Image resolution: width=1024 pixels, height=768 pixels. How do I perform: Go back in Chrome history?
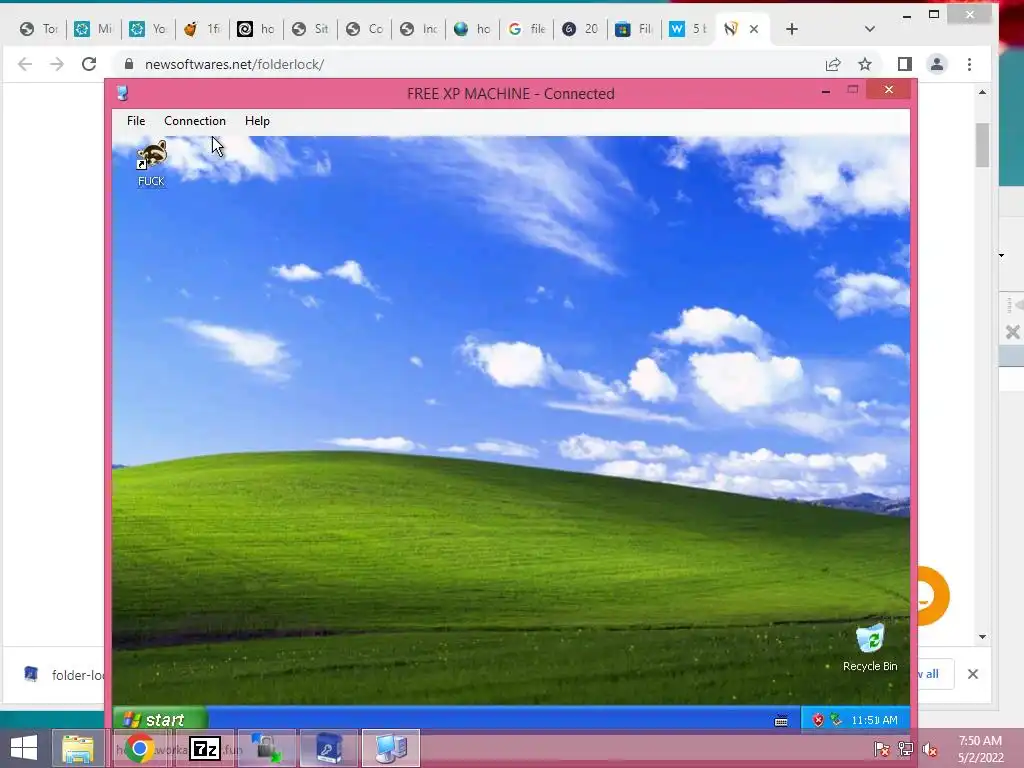[x=25, y=64]
